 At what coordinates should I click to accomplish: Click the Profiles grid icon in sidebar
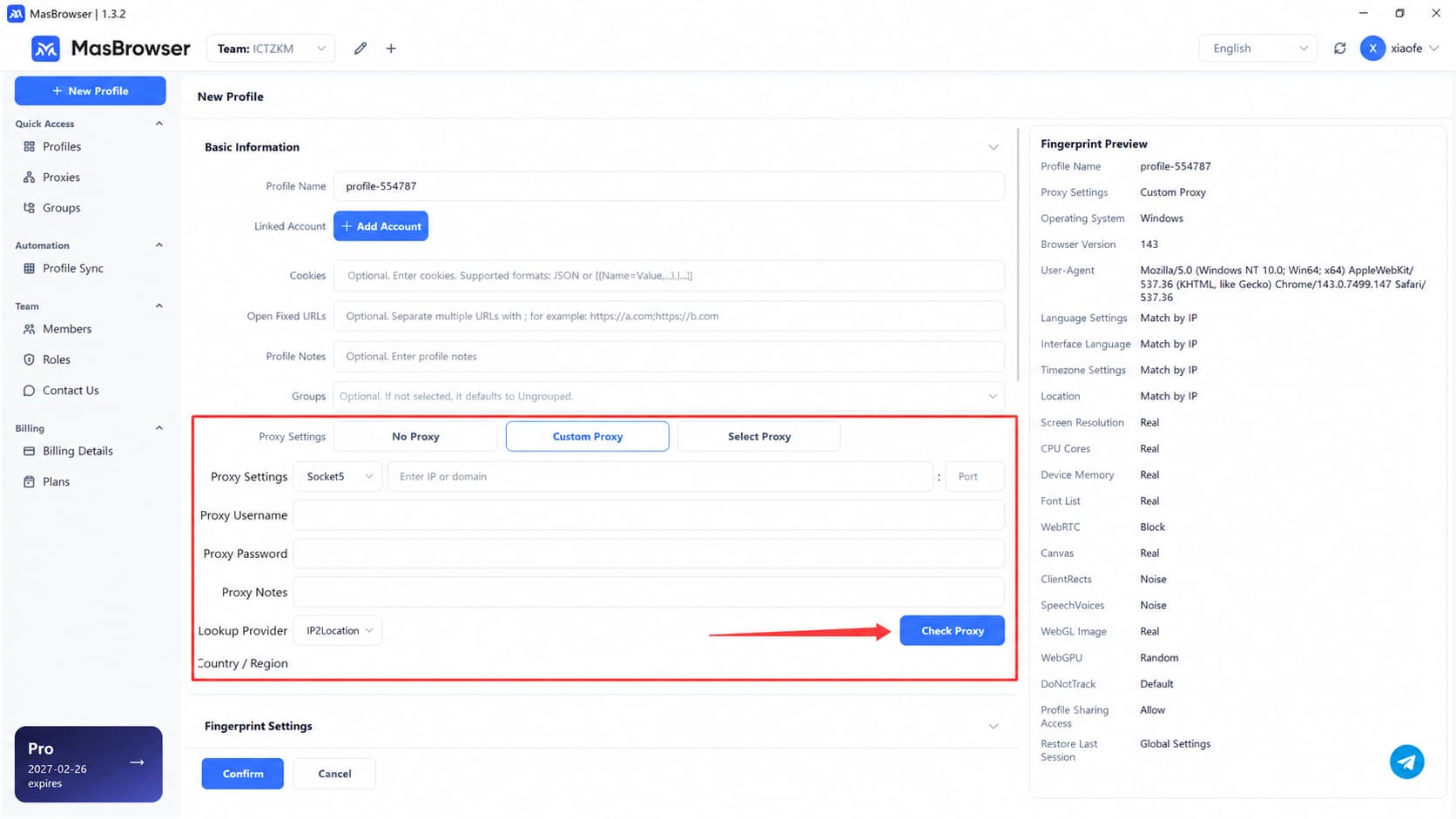(x=30, y=146)
